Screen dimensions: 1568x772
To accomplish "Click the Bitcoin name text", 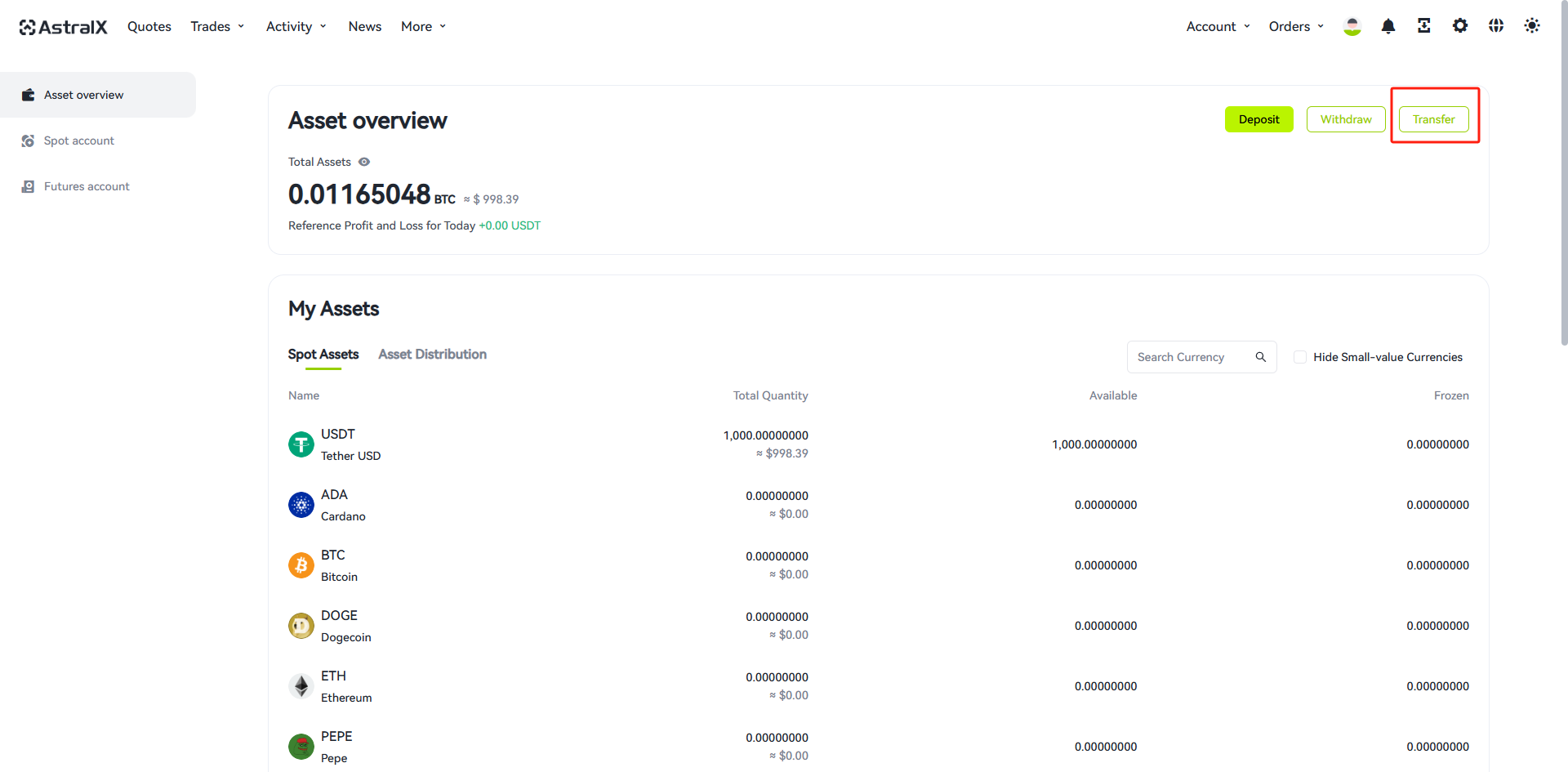I will 339,577.
